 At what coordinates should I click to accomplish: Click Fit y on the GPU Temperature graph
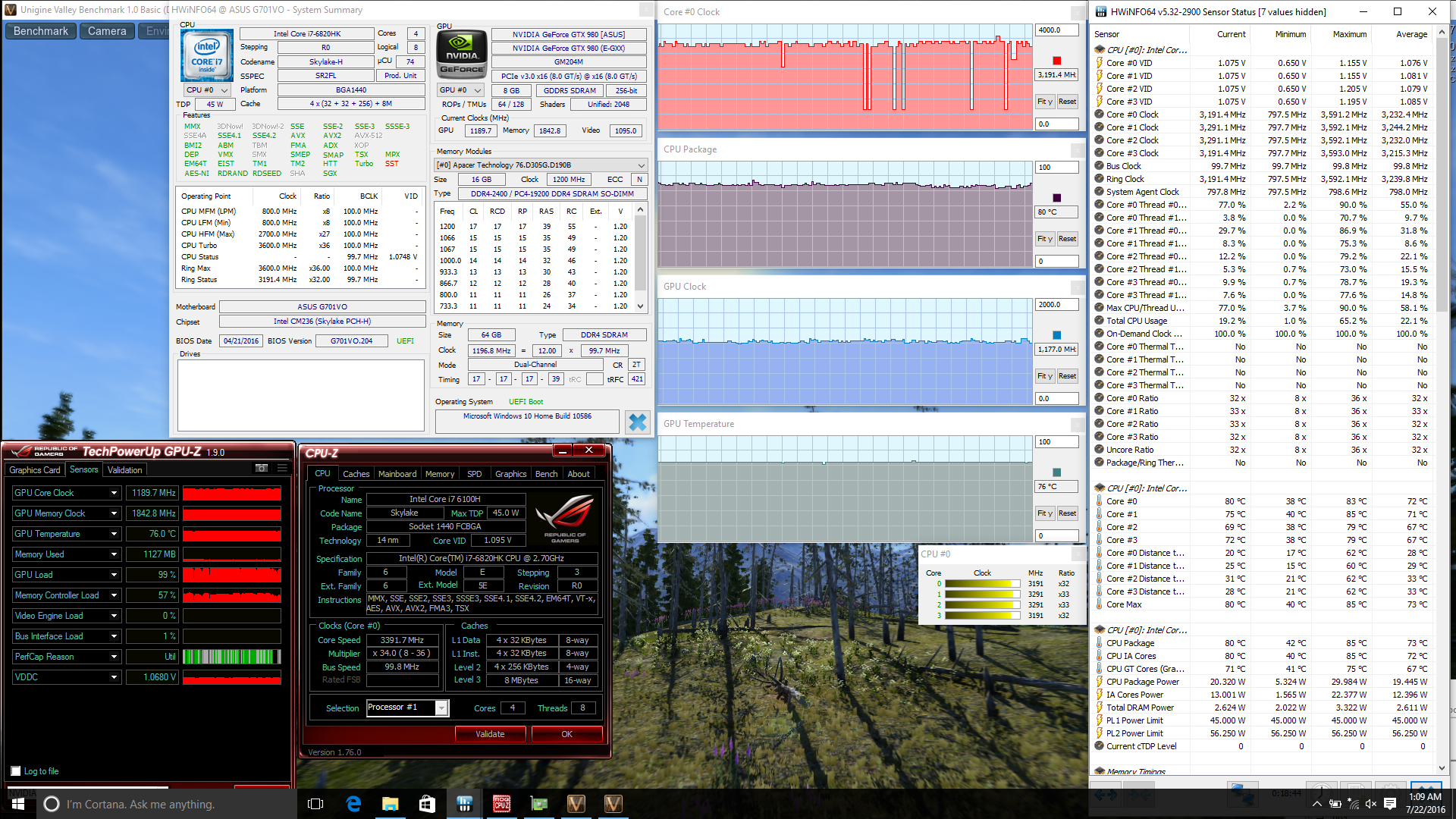click(1045, 513)
